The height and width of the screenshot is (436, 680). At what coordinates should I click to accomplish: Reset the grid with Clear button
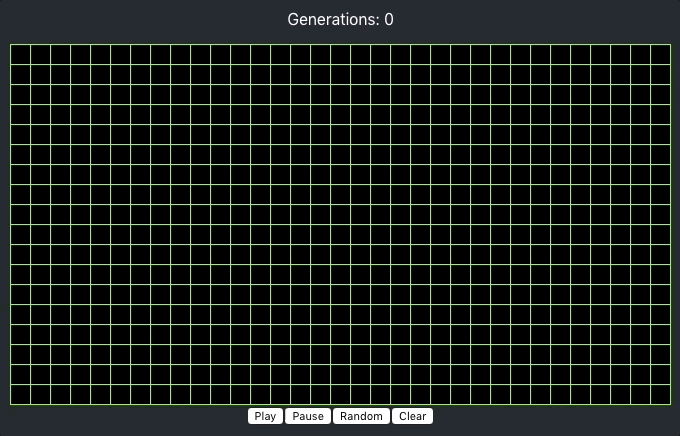point(412,416)
